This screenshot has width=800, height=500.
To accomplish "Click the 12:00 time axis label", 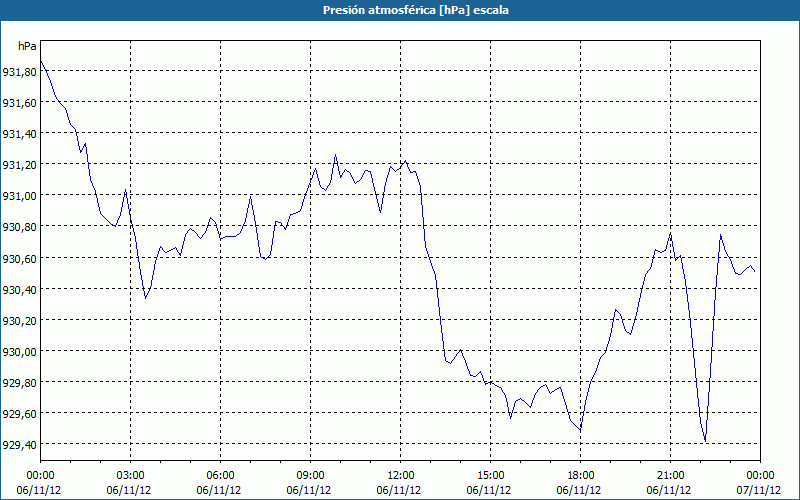I will point(401,476).
